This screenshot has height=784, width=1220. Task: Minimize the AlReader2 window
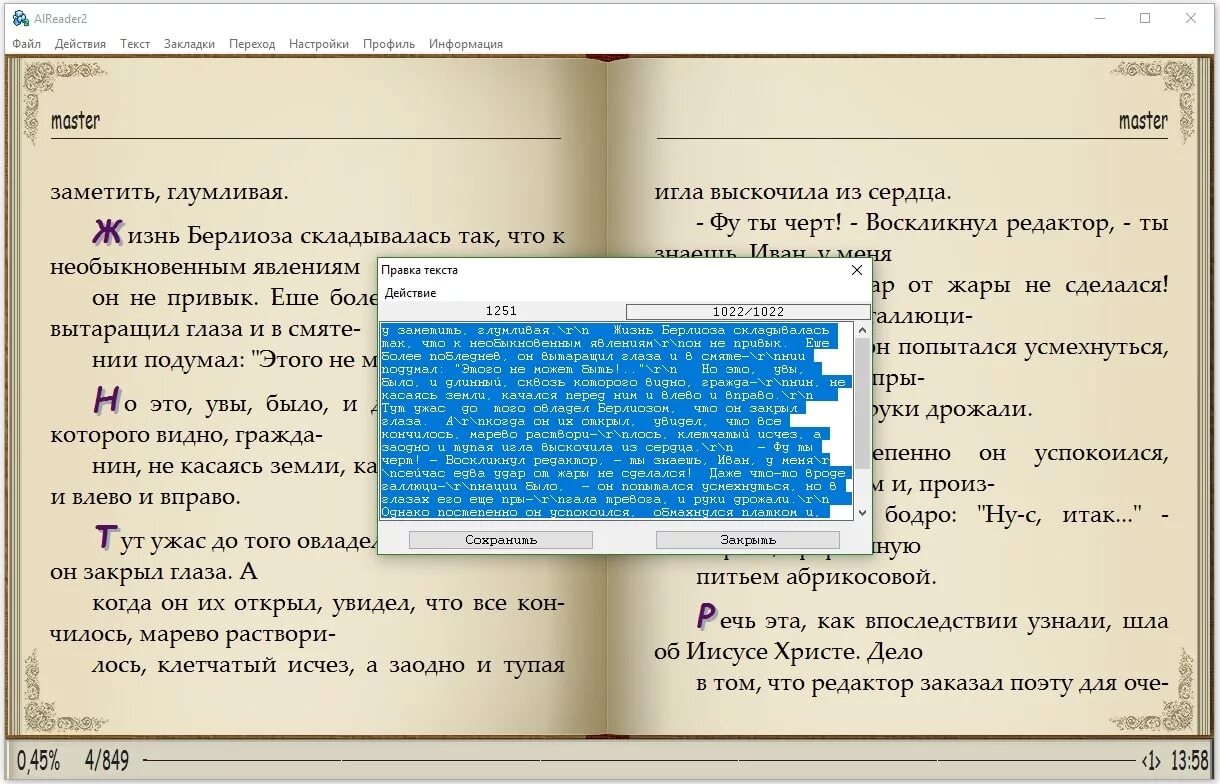coord(1099,18)
